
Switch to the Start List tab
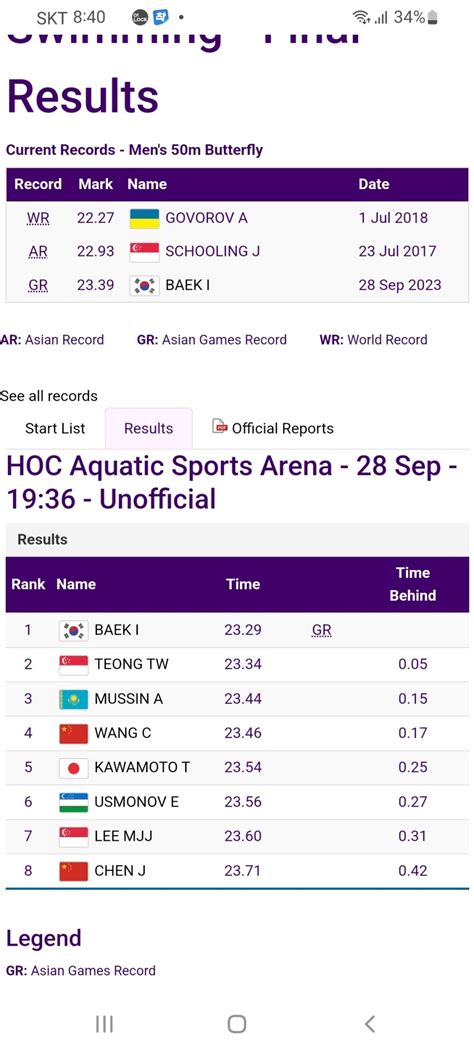[x=55, y=428]
